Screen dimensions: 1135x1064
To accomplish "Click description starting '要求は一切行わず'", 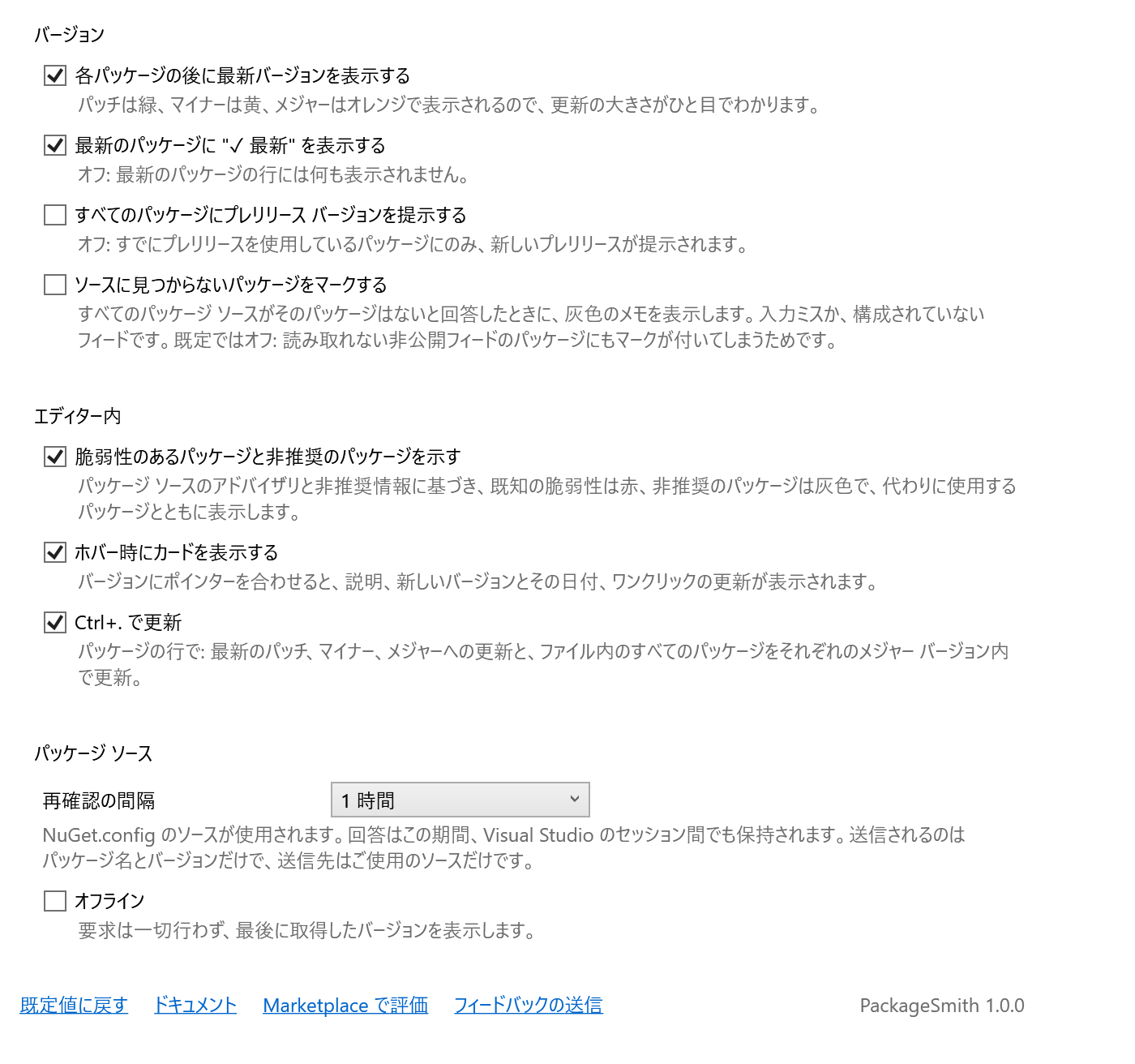I will tap(307, 930).
